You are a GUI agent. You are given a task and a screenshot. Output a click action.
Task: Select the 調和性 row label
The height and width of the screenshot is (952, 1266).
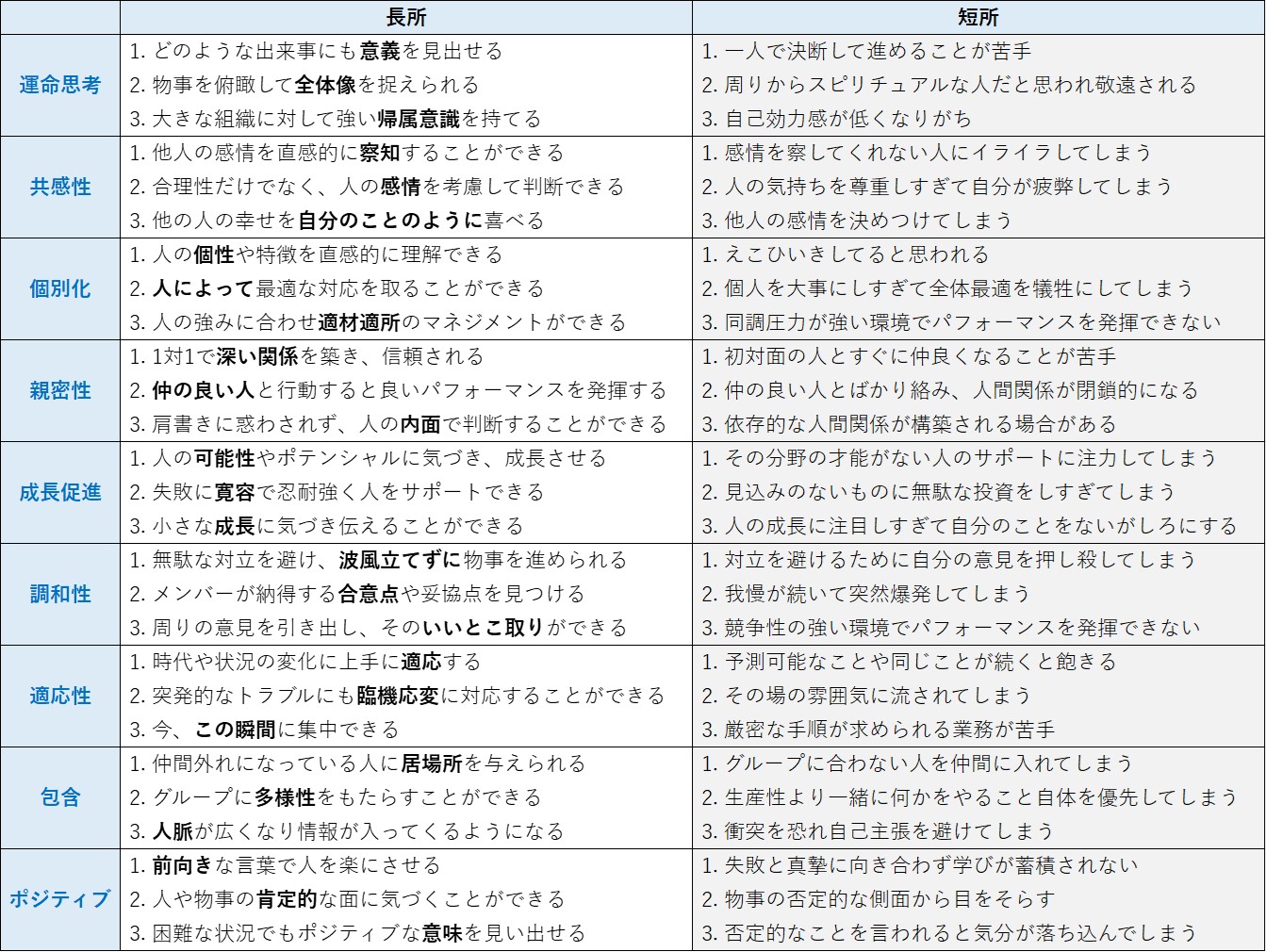coord(60,594)
